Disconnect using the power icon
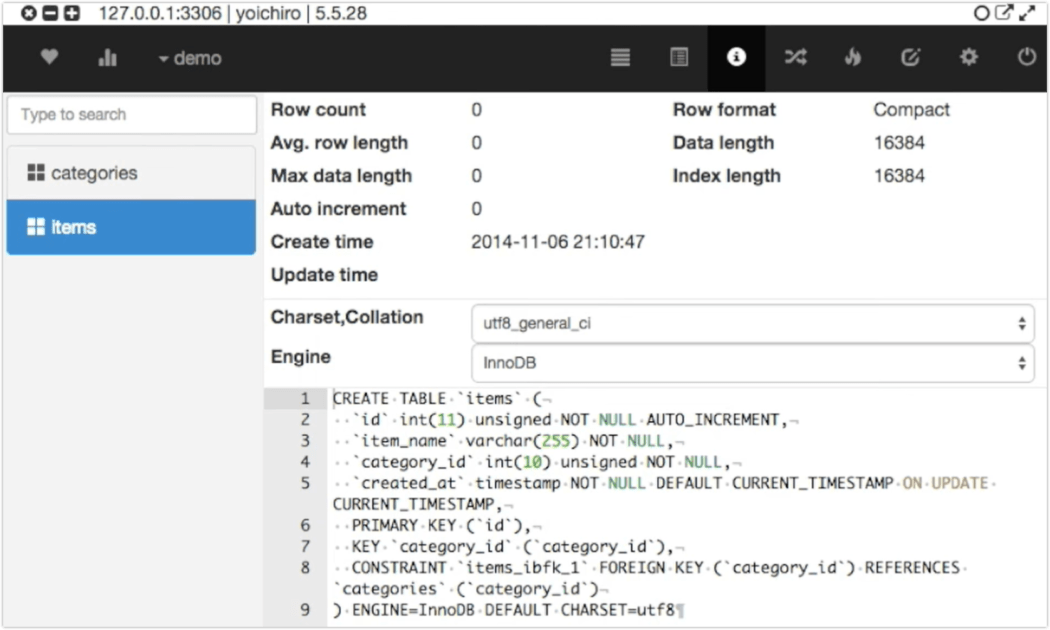Screen dimensions: 1050x630 tap(1026, 57)
